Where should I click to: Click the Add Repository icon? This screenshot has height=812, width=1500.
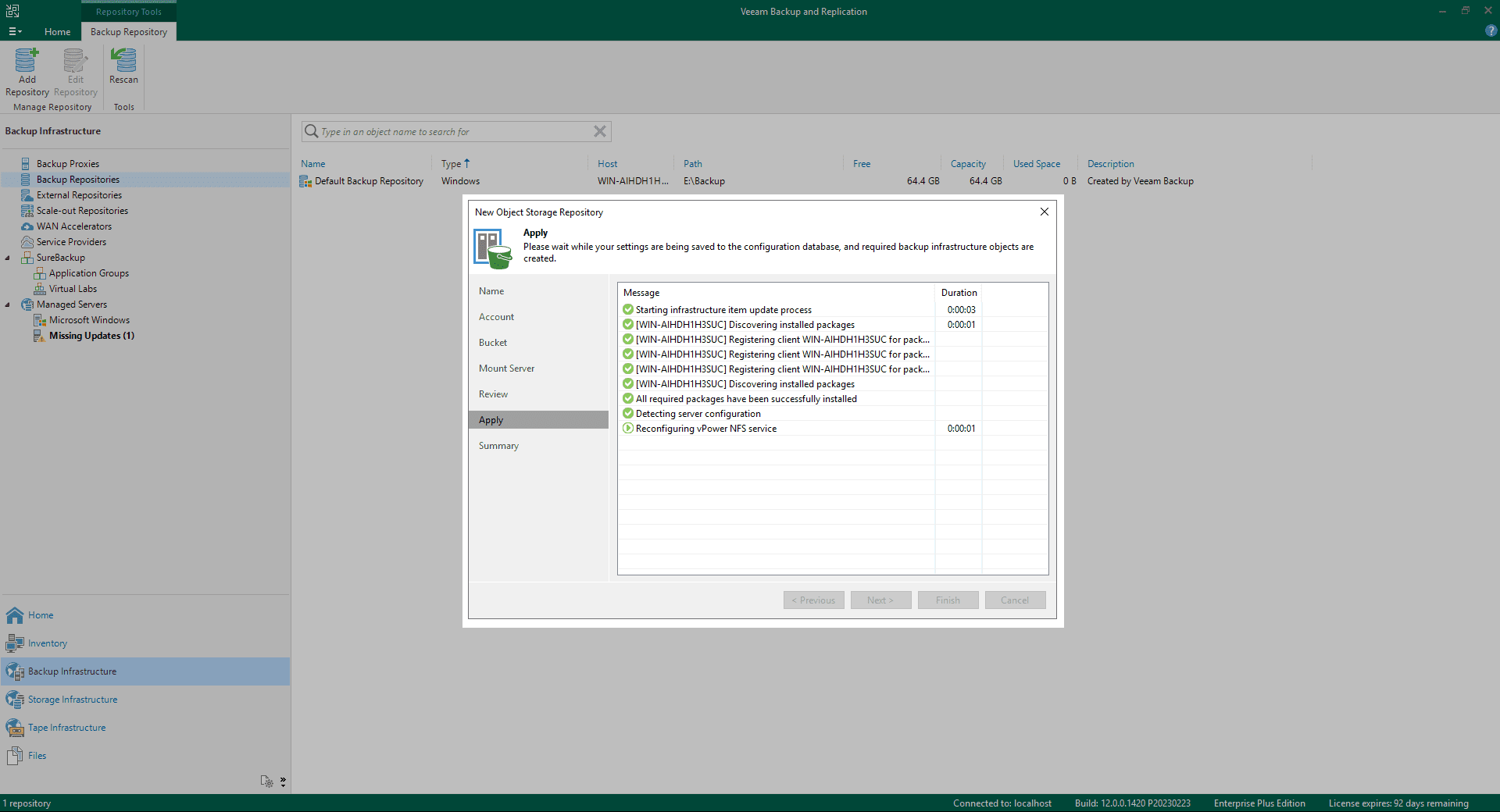tap(27, 61)
